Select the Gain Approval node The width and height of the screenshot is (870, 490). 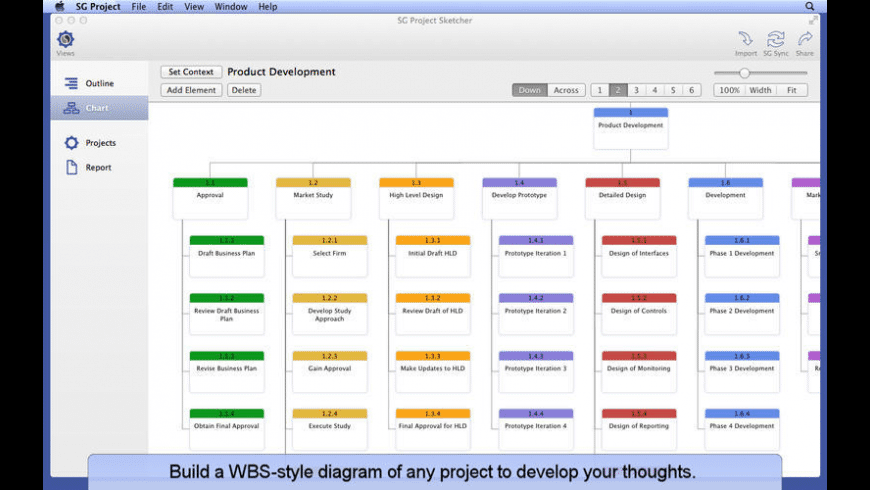click(x=330, y=371)
